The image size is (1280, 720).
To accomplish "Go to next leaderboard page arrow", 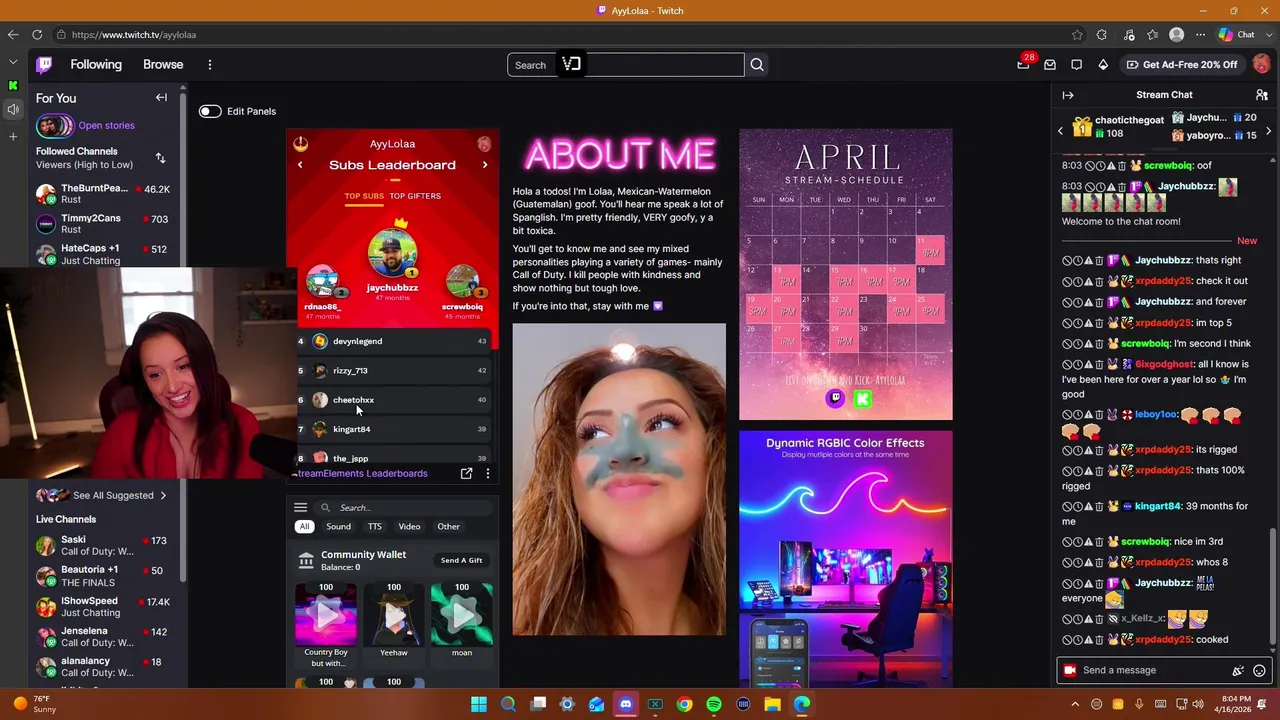I will tap(485, 165).
